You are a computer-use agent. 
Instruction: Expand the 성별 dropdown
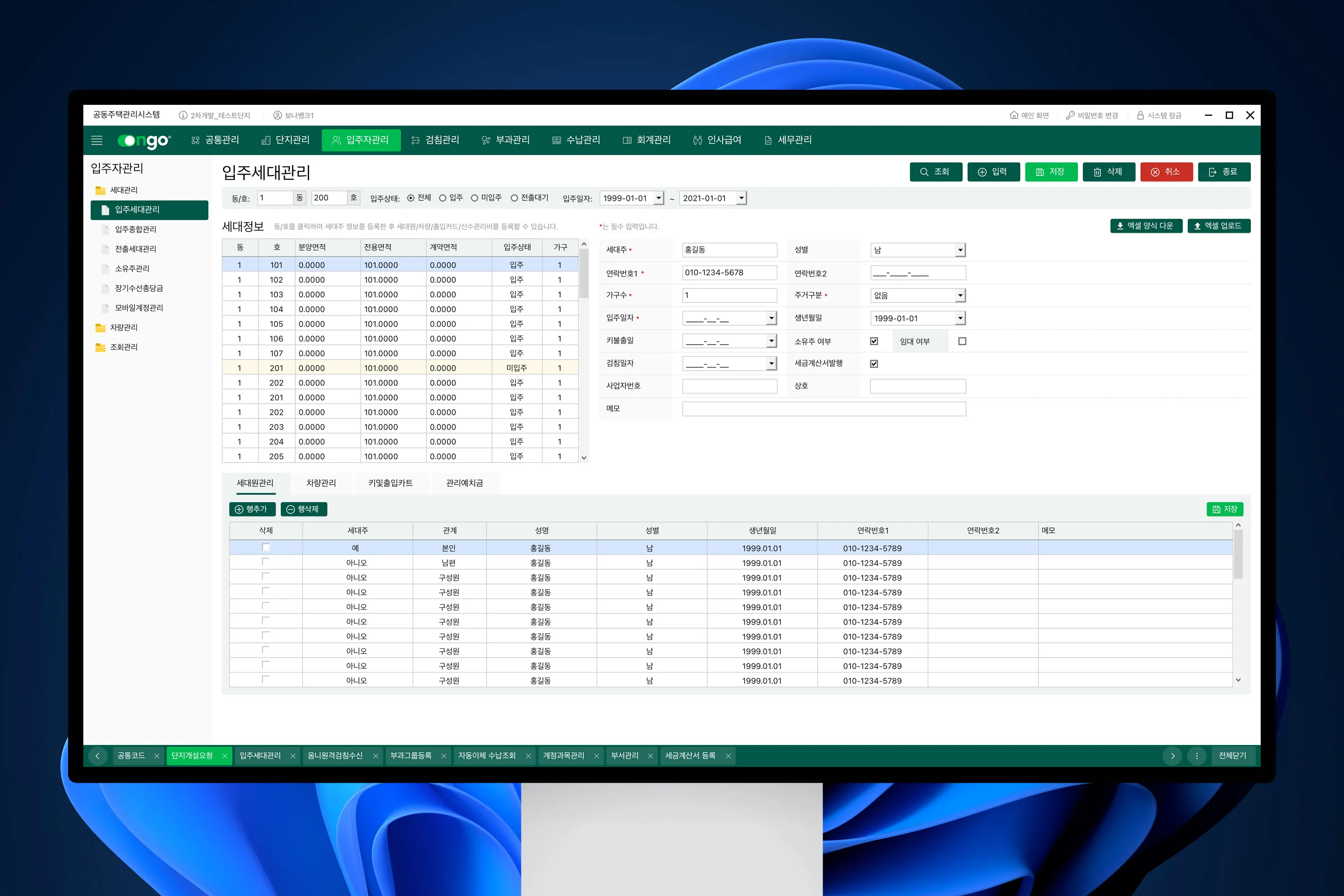point(960,250)
